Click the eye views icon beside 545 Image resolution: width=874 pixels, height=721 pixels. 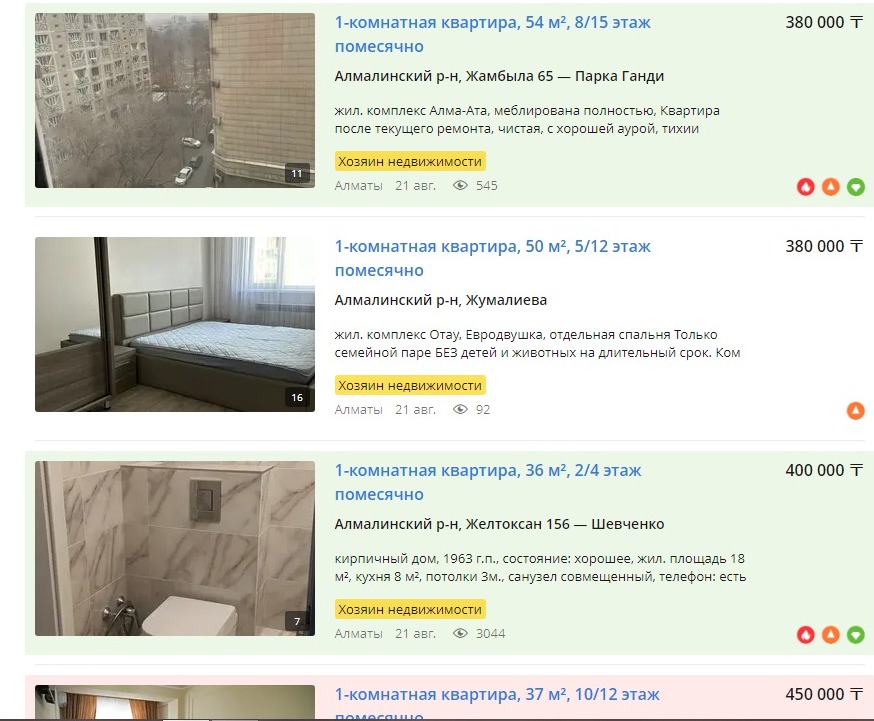(x=460, y=186)
